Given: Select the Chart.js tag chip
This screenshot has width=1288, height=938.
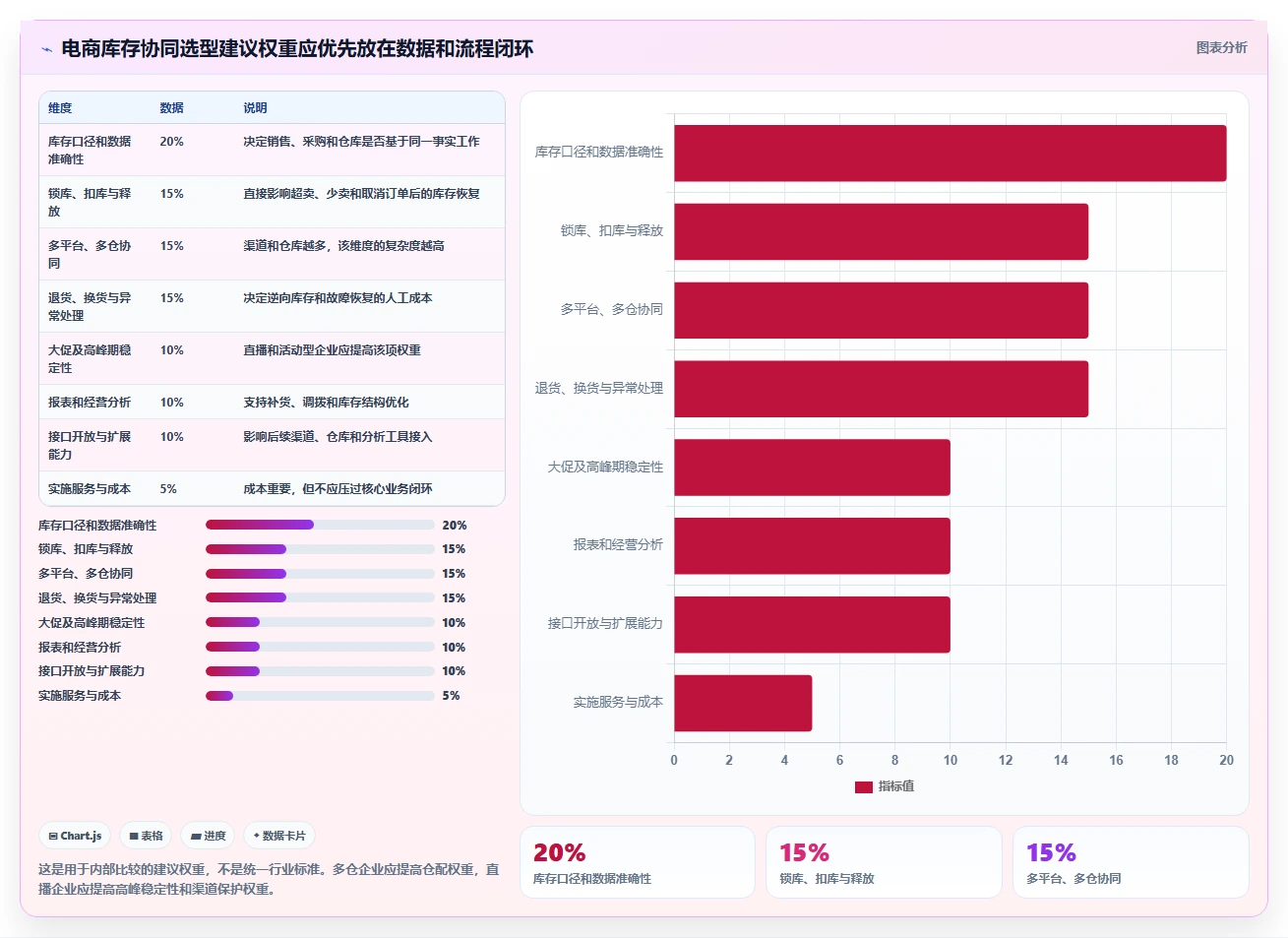Looking at the screenshot, I should [x=75, y=836].
